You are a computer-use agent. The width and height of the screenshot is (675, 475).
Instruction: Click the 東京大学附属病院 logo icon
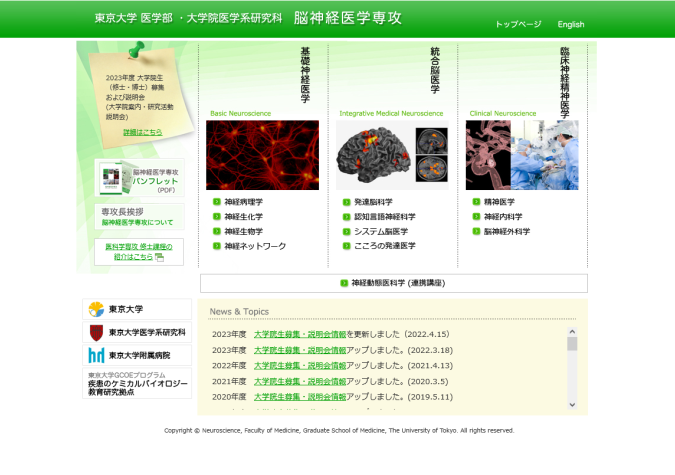pyautogui.click(x=96, y=355)
